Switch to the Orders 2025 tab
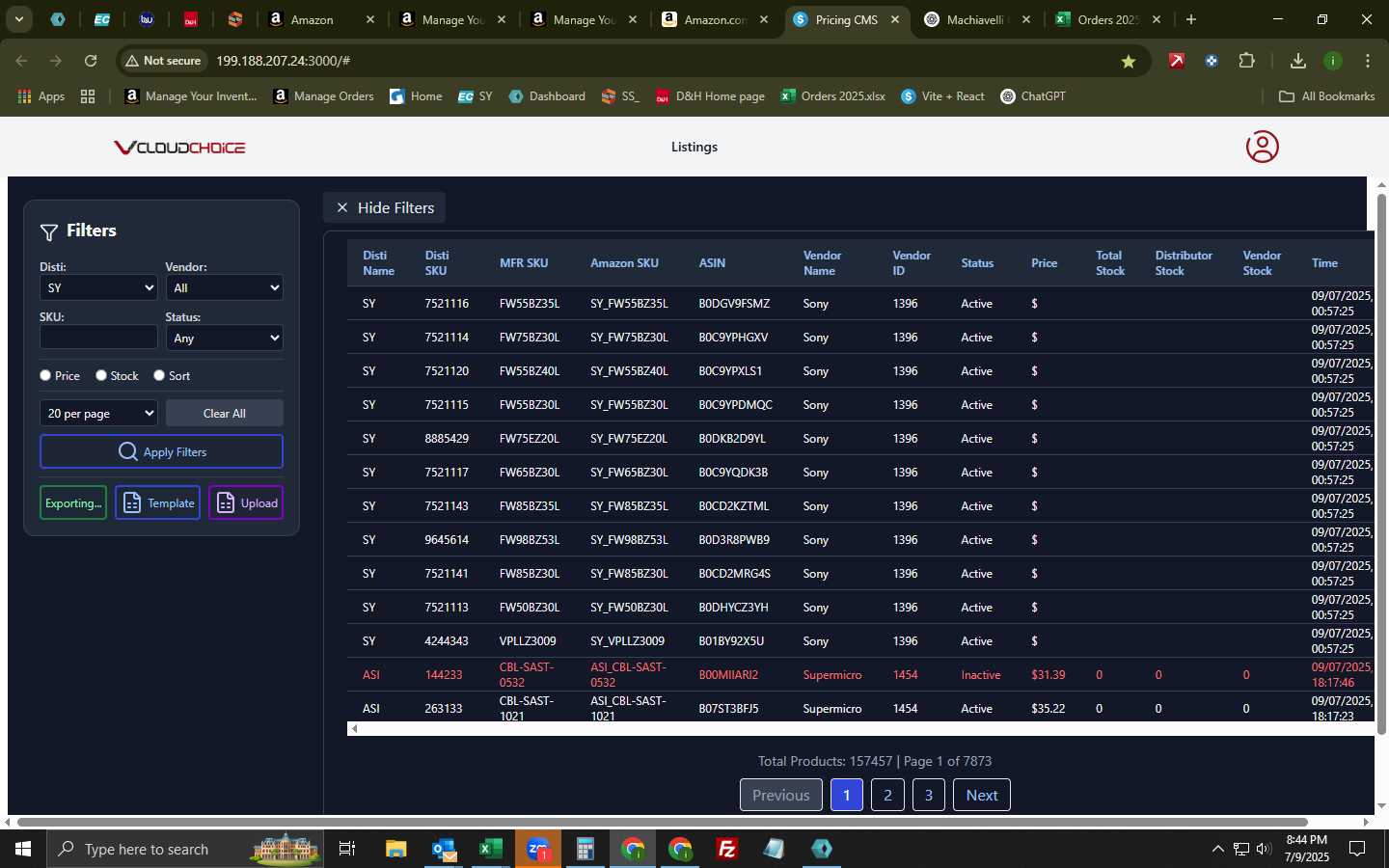Screen dimensions: 1389x868 1107,19
